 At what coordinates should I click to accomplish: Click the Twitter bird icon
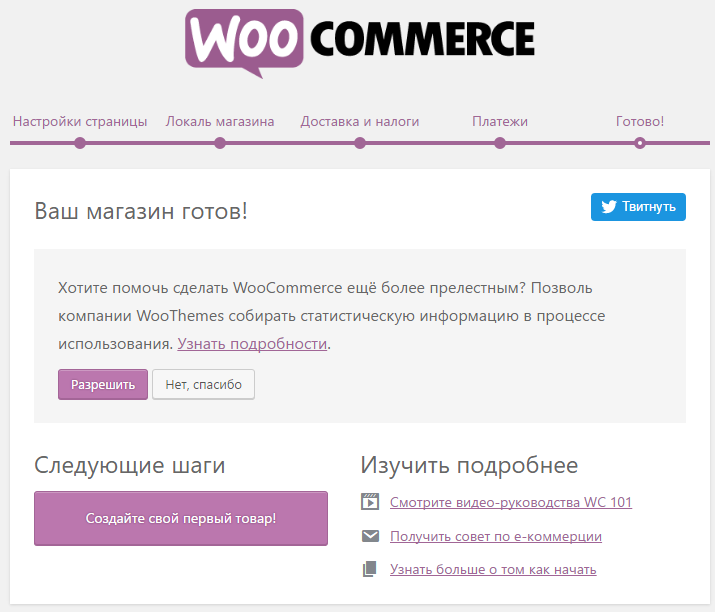coord(609,207)
